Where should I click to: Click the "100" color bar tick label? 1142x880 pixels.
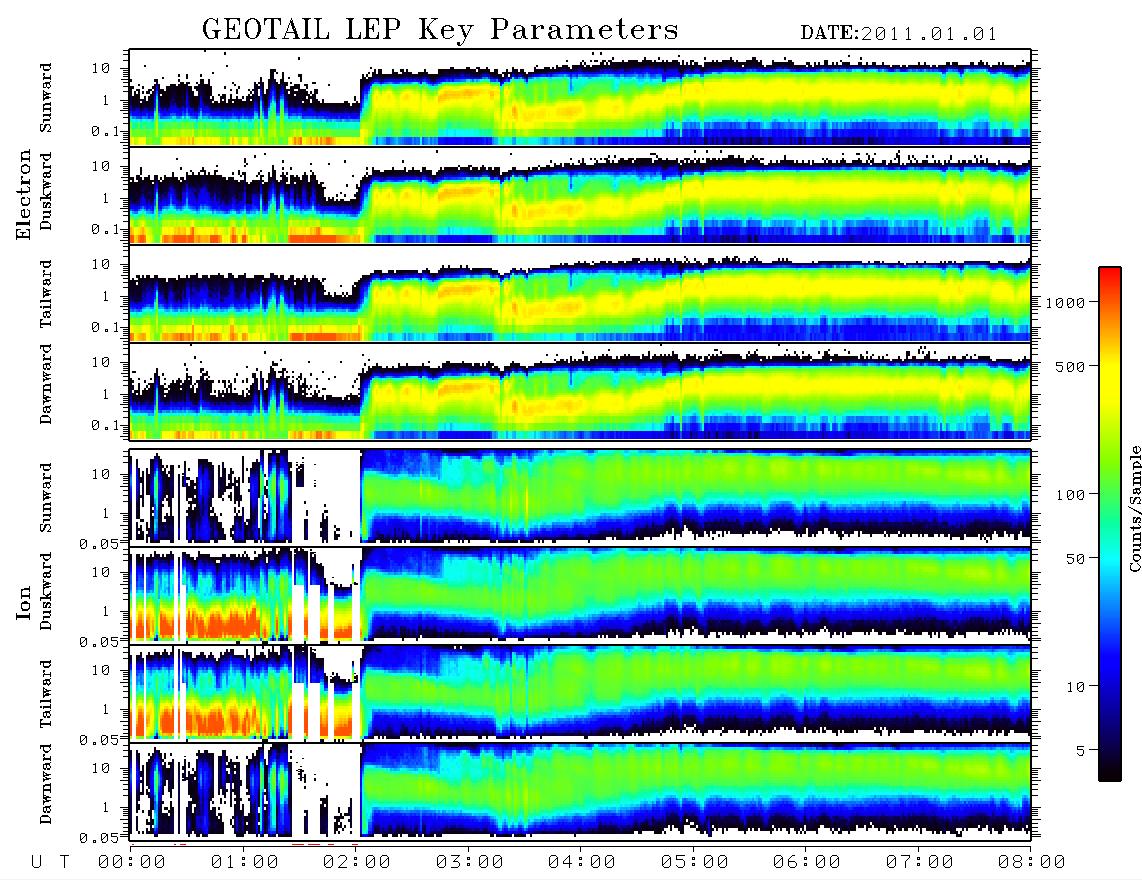coord(1071,495)
